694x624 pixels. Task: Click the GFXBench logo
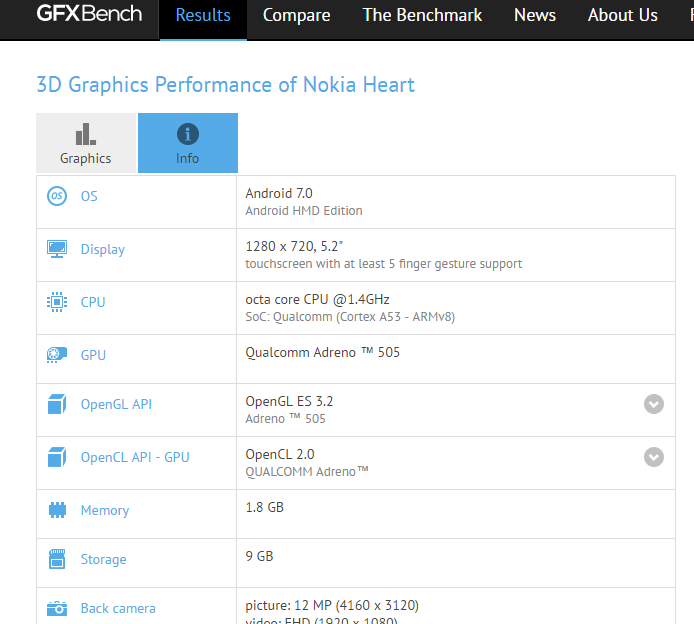[89, 14]
